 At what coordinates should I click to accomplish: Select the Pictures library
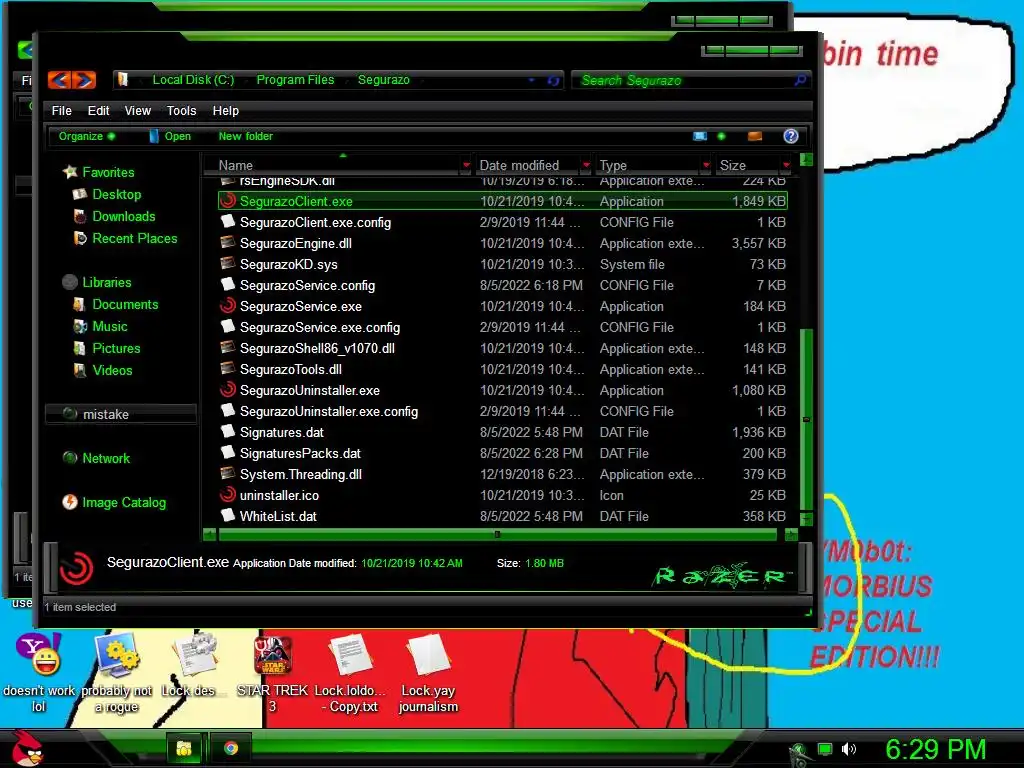[116, 348]
